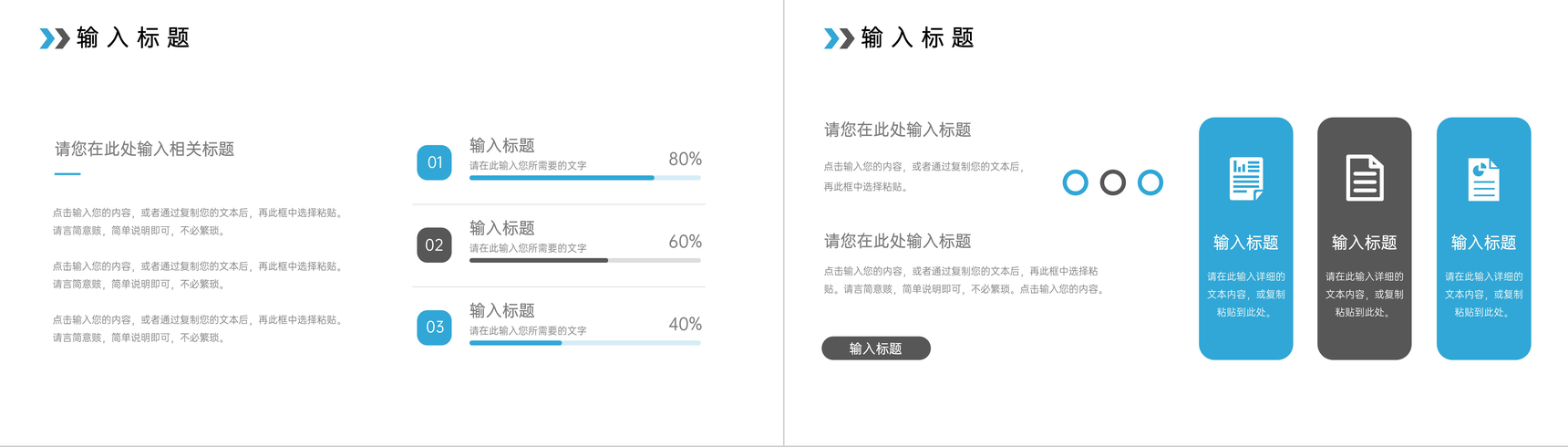Viewport: 1568px width, 447px height.
Task: Click the 输入标题 label in the gray card
Action: tap(1365, 243)
